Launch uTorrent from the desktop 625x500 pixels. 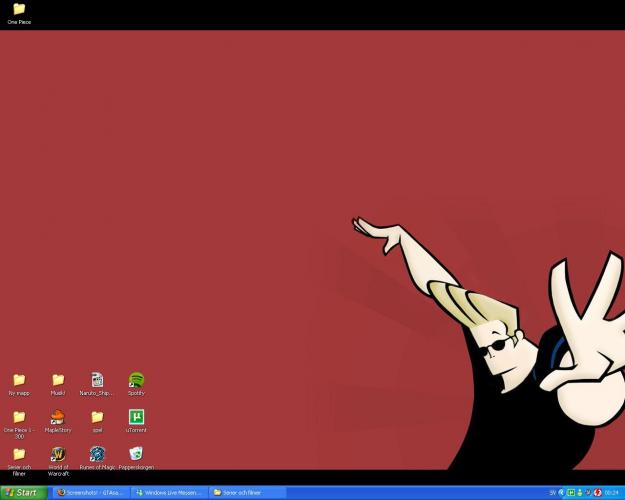[x=136, y=417]
